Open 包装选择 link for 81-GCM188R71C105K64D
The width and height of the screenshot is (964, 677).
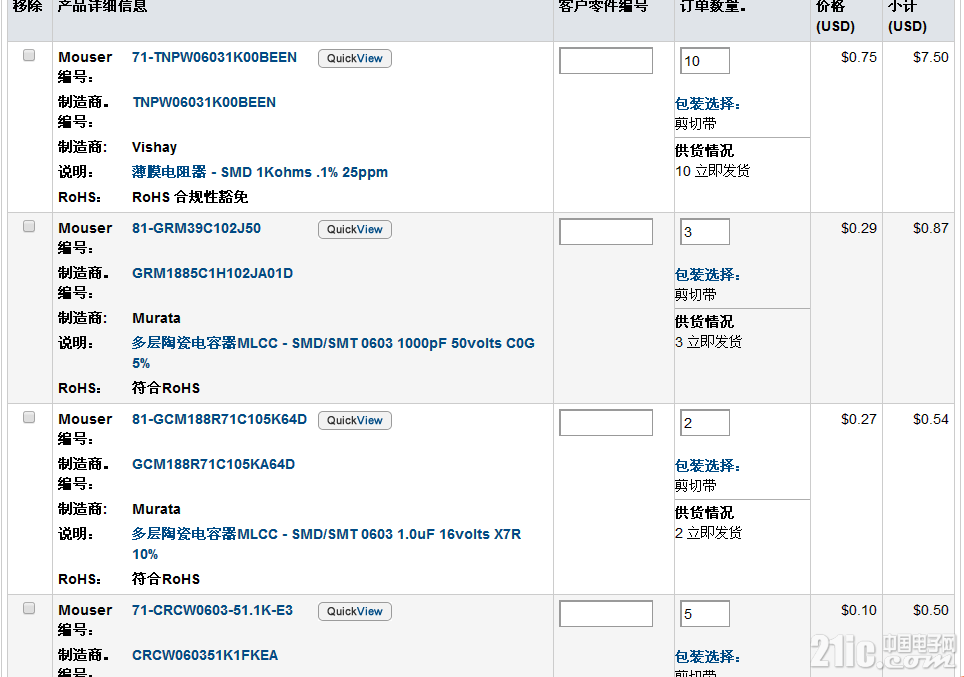pos(708,466)
